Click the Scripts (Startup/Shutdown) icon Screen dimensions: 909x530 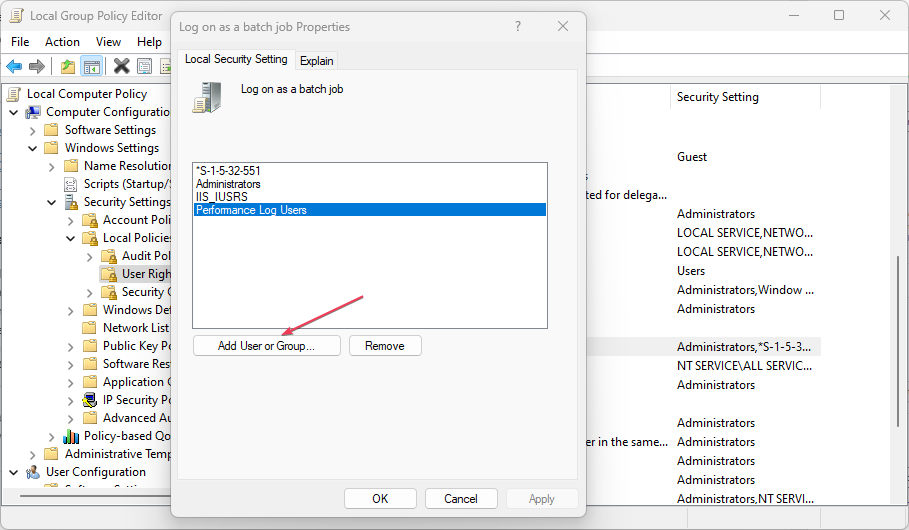[x=71, y=184]
